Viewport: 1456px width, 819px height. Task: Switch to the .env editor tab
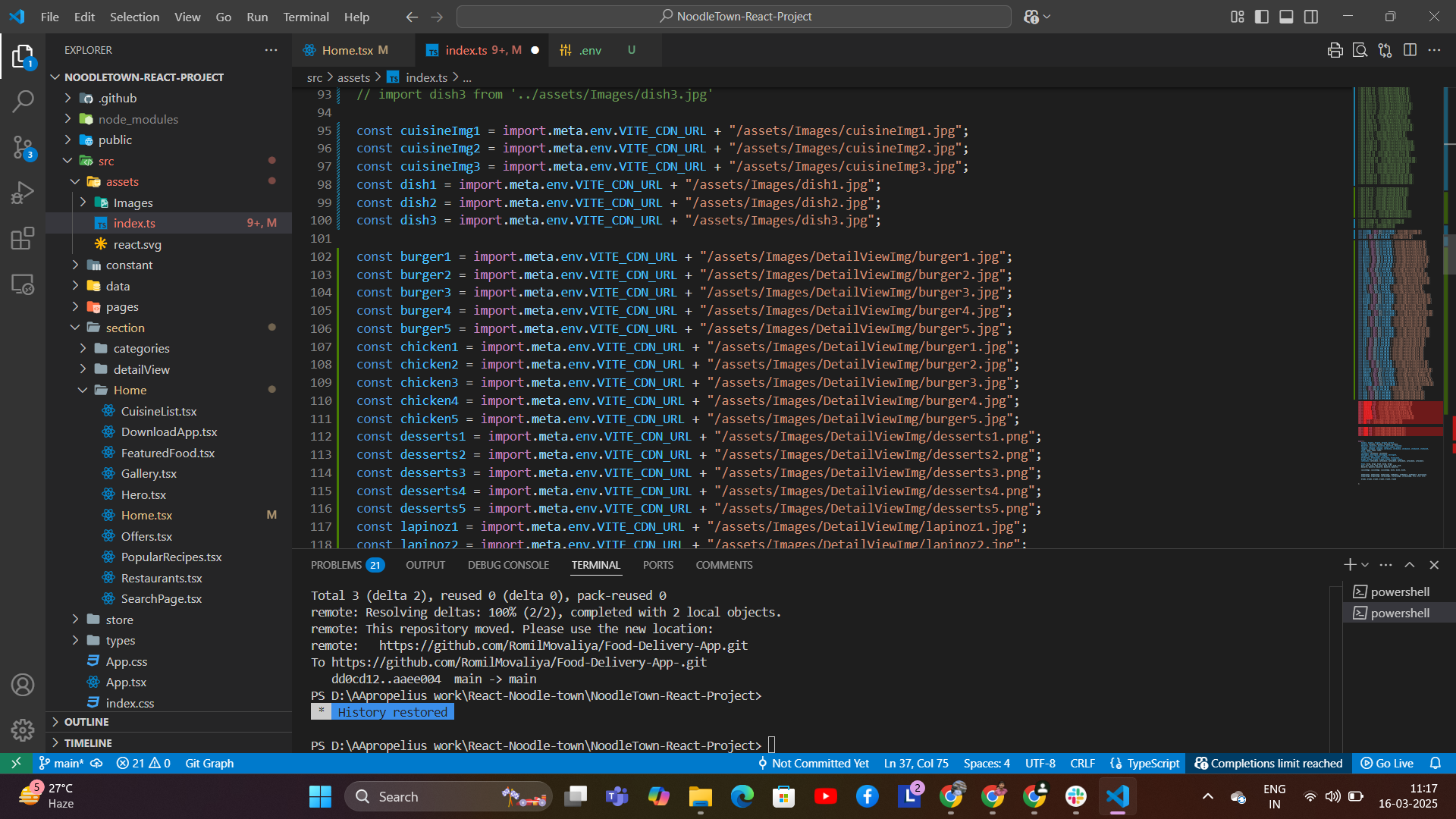pos(604,50)
